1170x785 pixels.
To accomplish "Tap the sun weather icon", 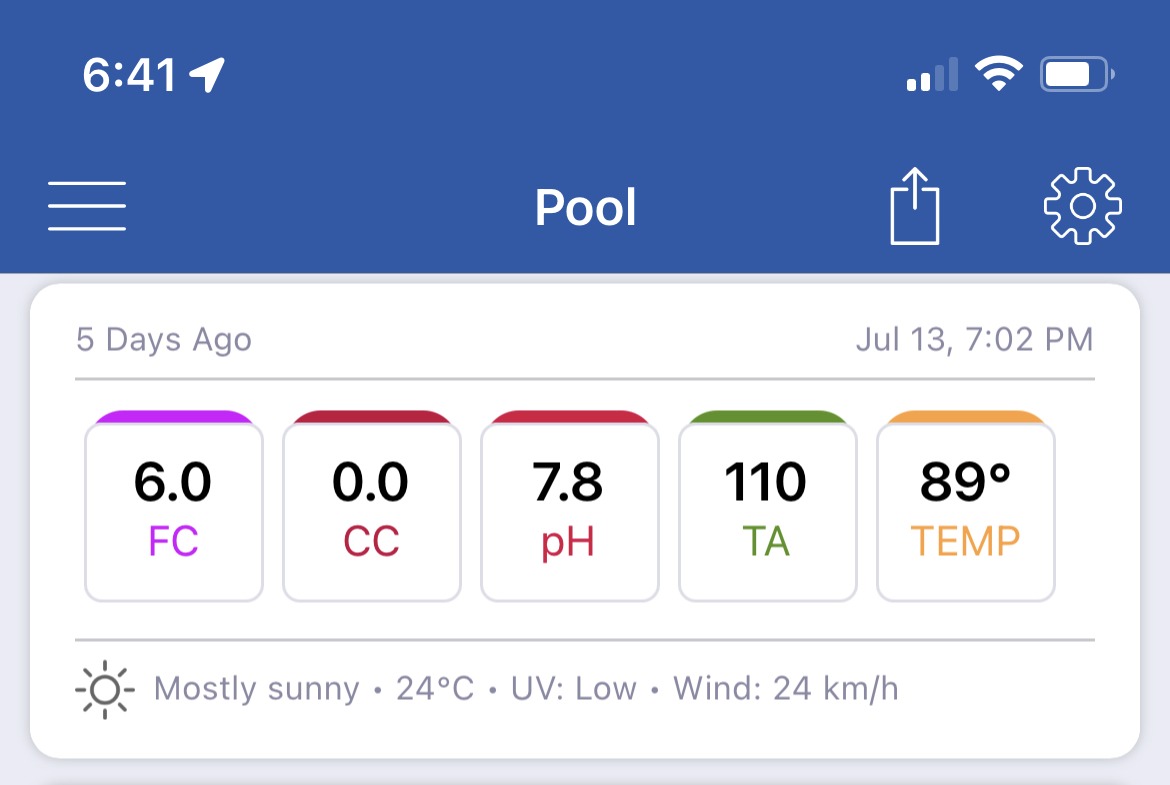I will coord(105,689).
